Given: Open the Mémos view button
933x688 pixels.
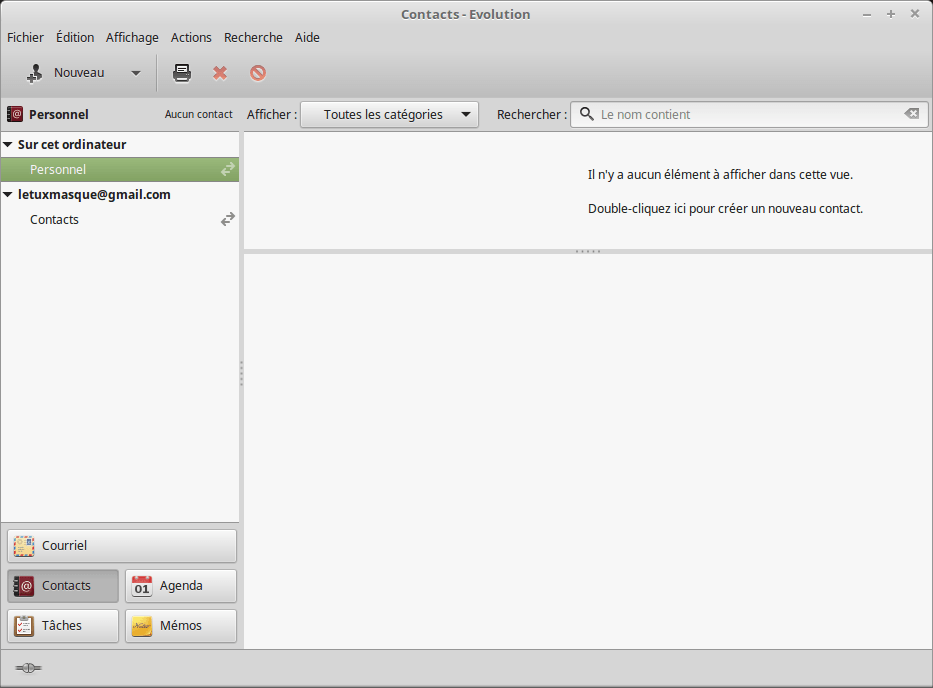Looking at the screenshot, I should click(181, 626).
